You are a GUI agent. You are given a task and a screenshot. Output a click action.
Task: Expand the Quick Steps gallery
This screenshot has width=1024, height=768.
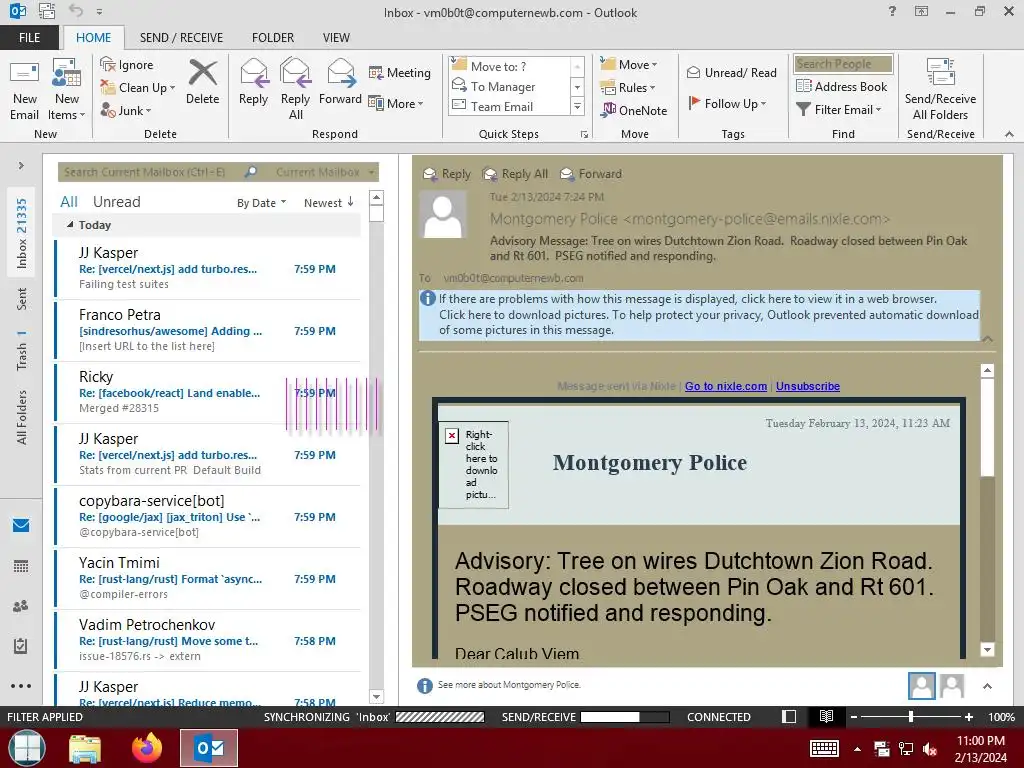577,106
